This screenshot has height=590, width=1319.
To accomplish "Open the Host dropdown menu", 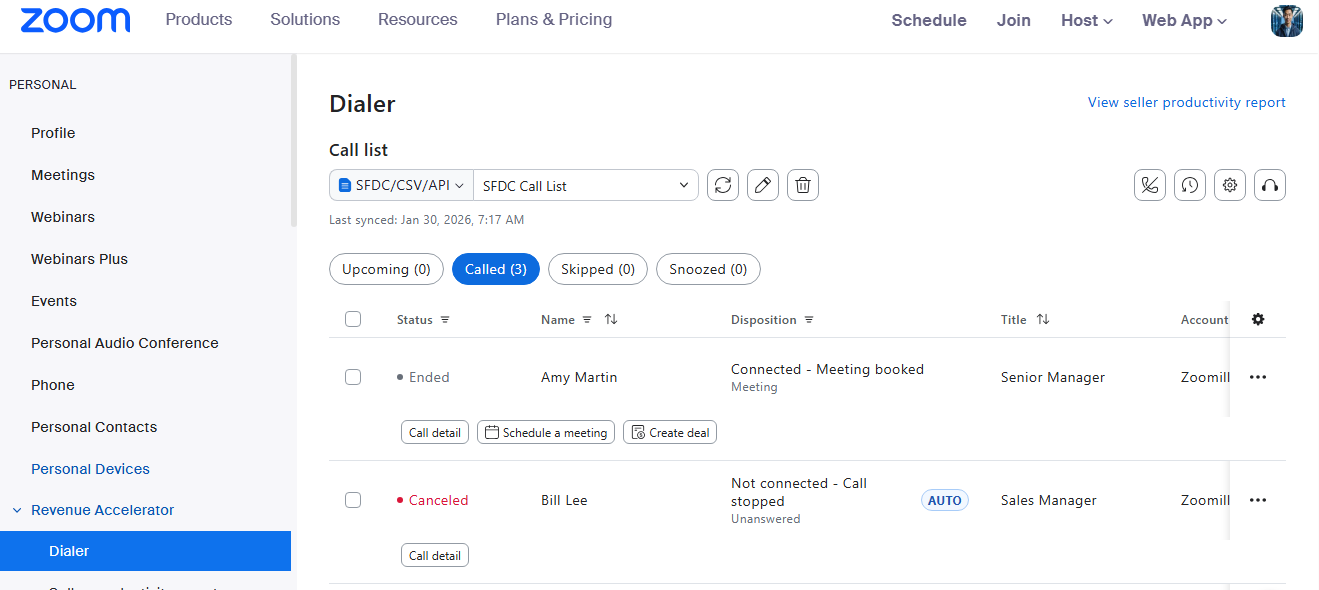I will pos(1086,20).
